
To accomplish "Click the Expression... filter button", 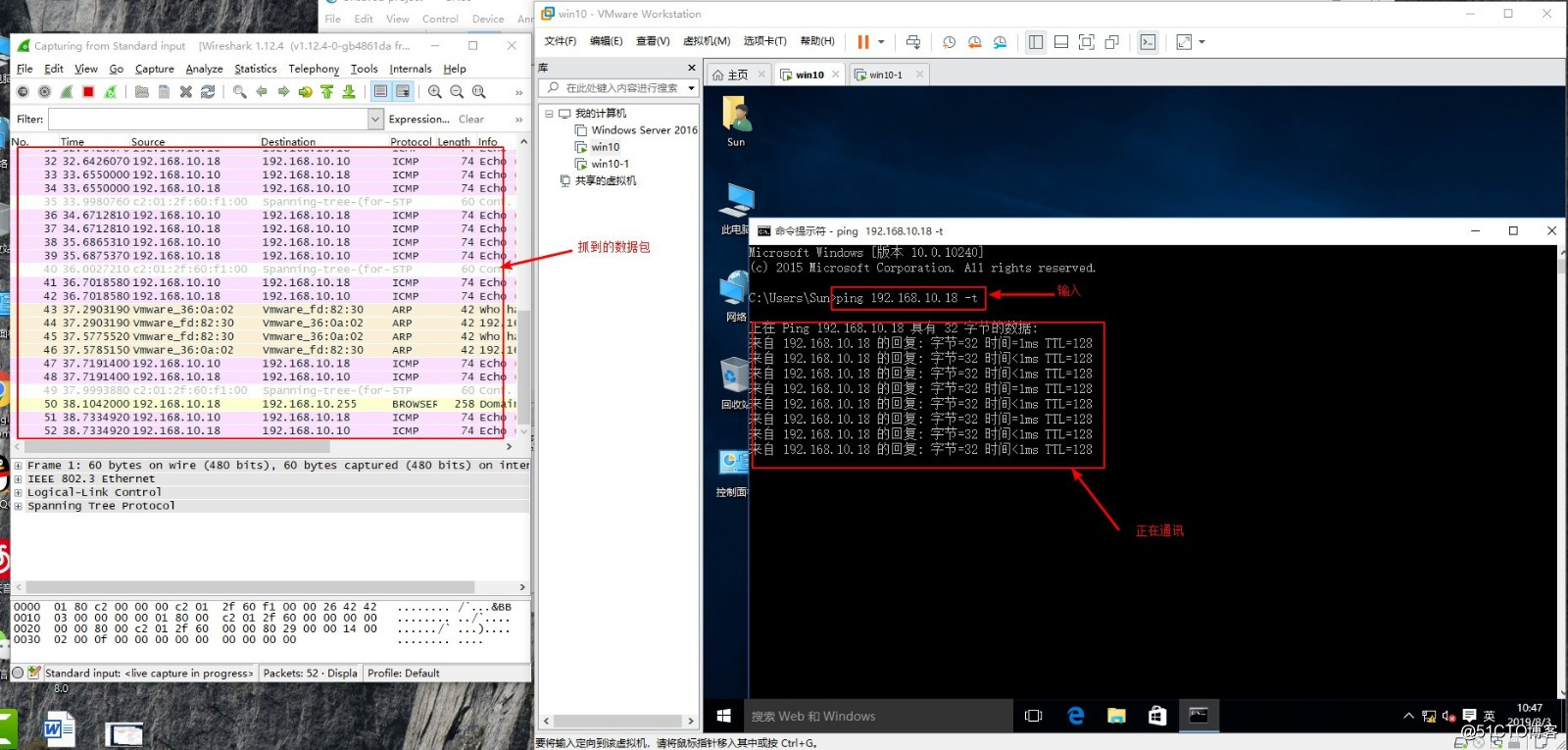I will pyautogui.click(x=418, y=119).
